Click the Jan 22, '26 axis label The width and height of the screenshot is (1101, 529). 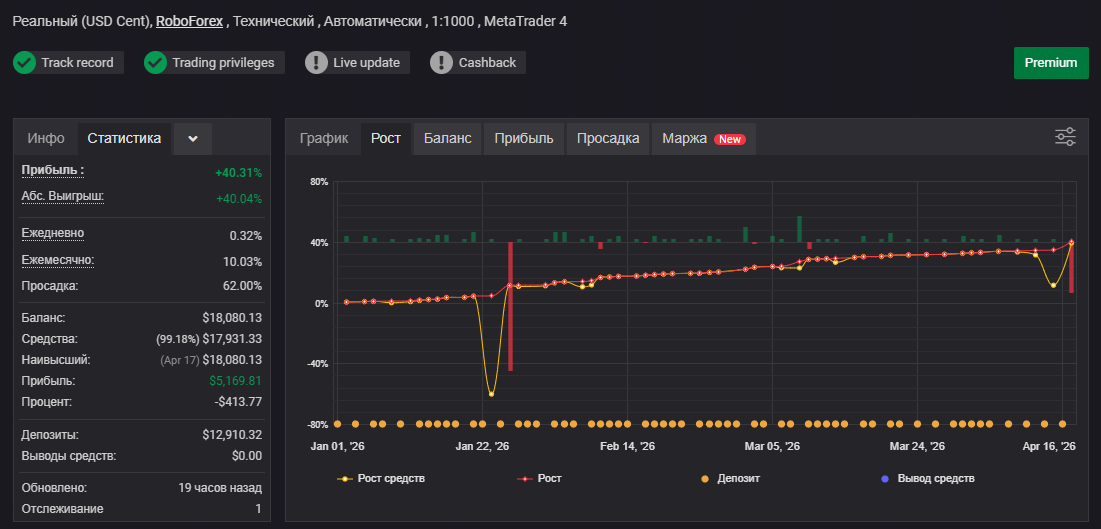[482, 446]
